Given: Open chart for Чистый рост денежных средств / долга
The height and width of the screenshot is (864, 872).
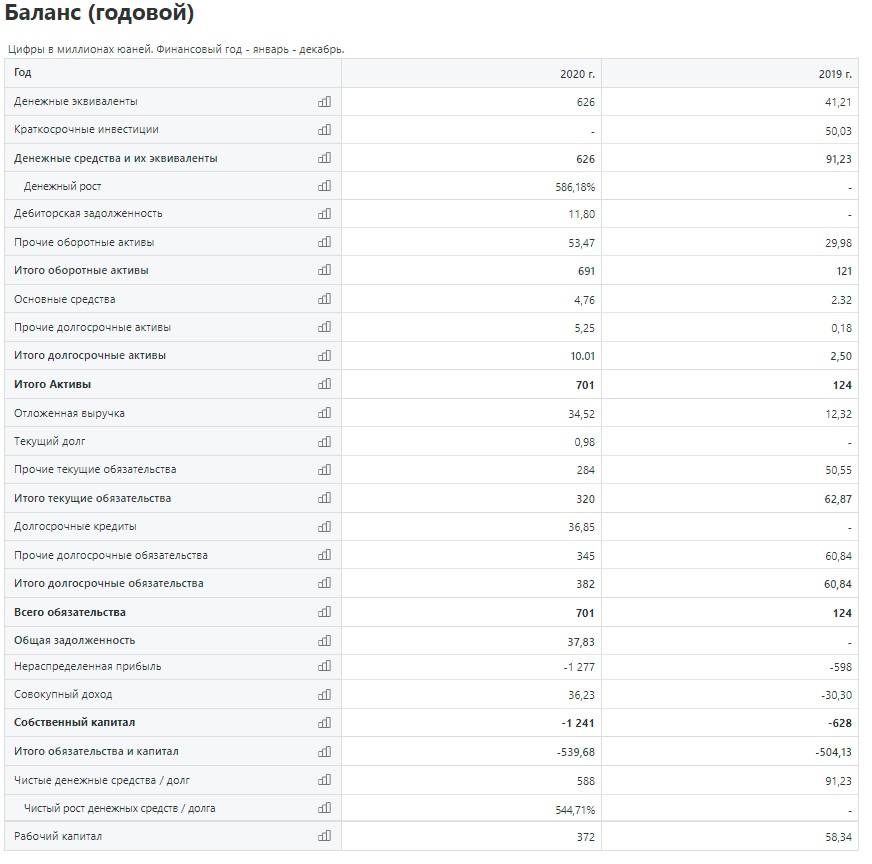Looking at the screenshot, I should point(324,808).
